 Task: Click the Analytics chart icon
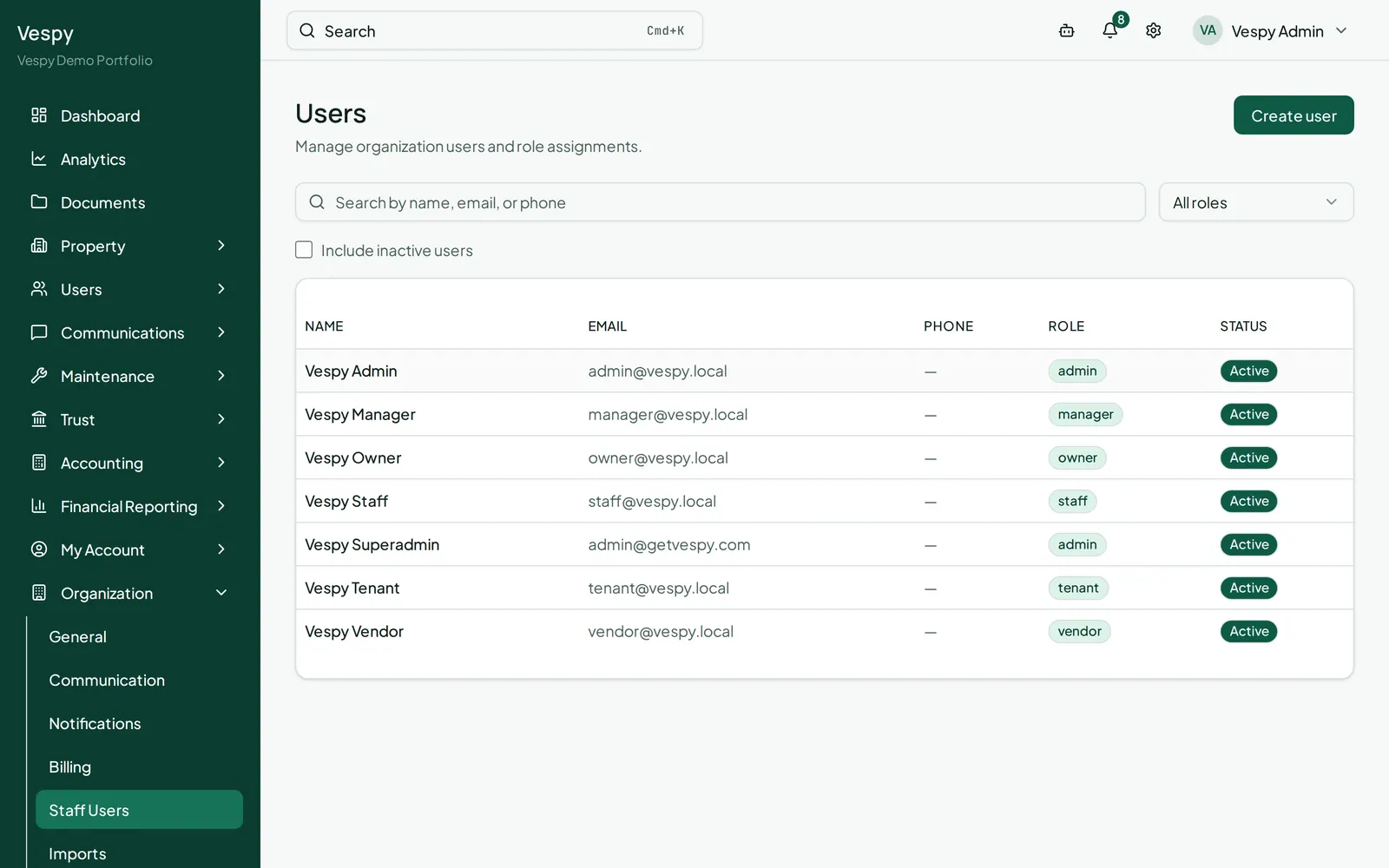tap(39, 159)
